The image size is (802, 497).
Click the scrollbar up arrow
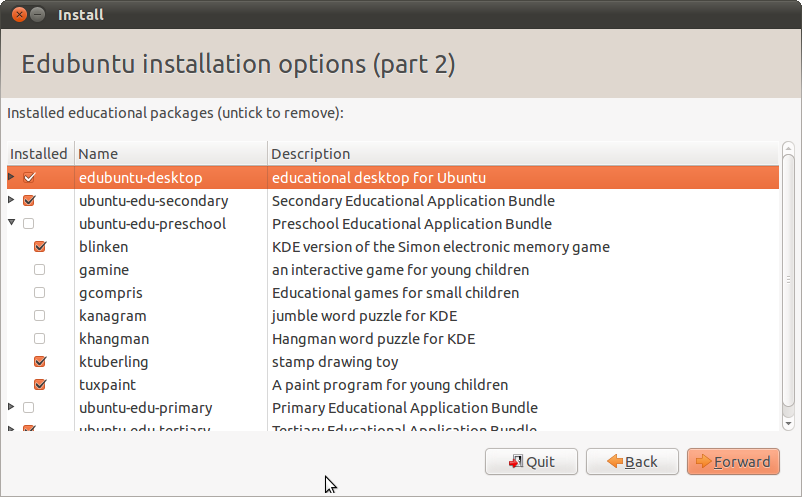coord(788,148)
